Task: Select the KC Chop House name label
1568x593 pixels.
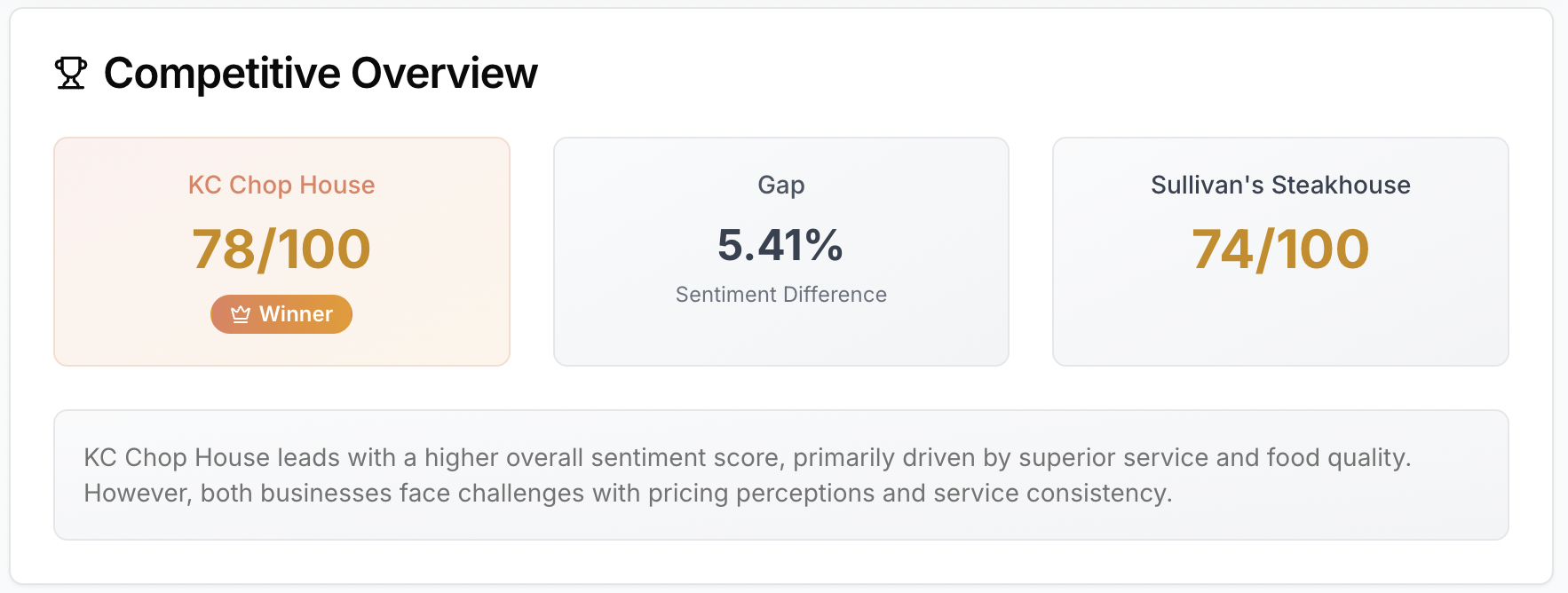Action: point(281,185)
